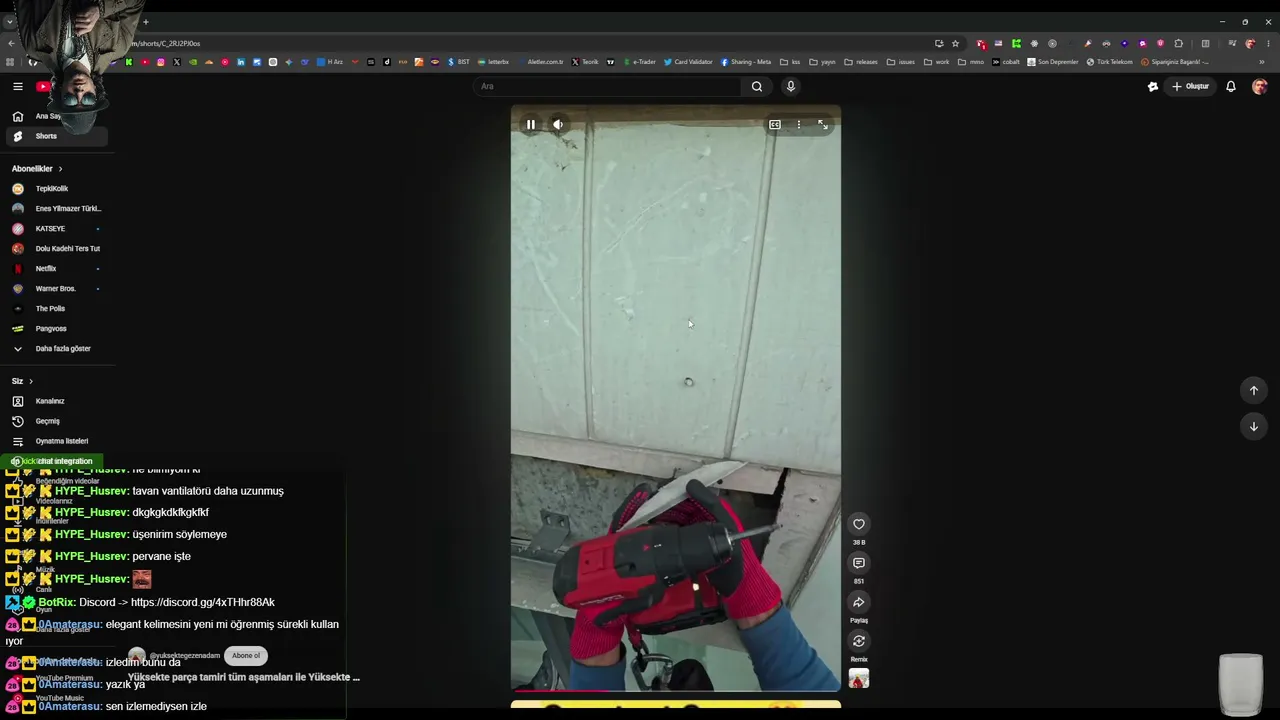Go to the previous Short
The height and width of the screenshot is (720, 1280).
click(x=1253, y=390)
